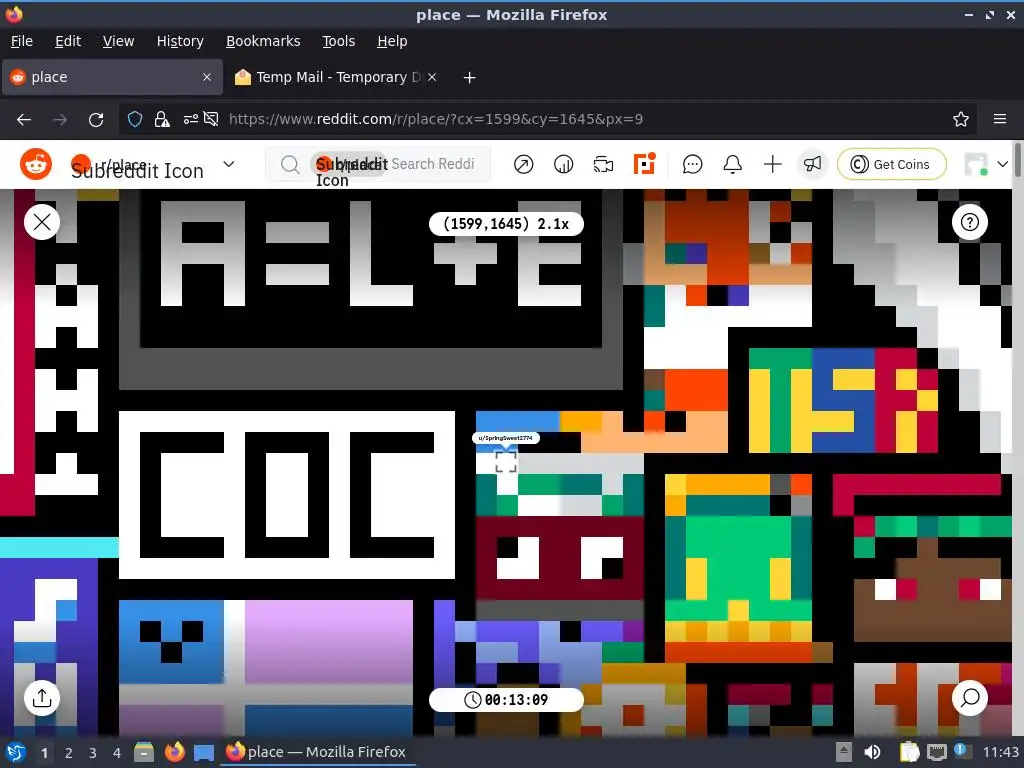The width and height of the screenshot is (1024, 768).
Task: Open the Help menu
Action: tap(392, 41)
